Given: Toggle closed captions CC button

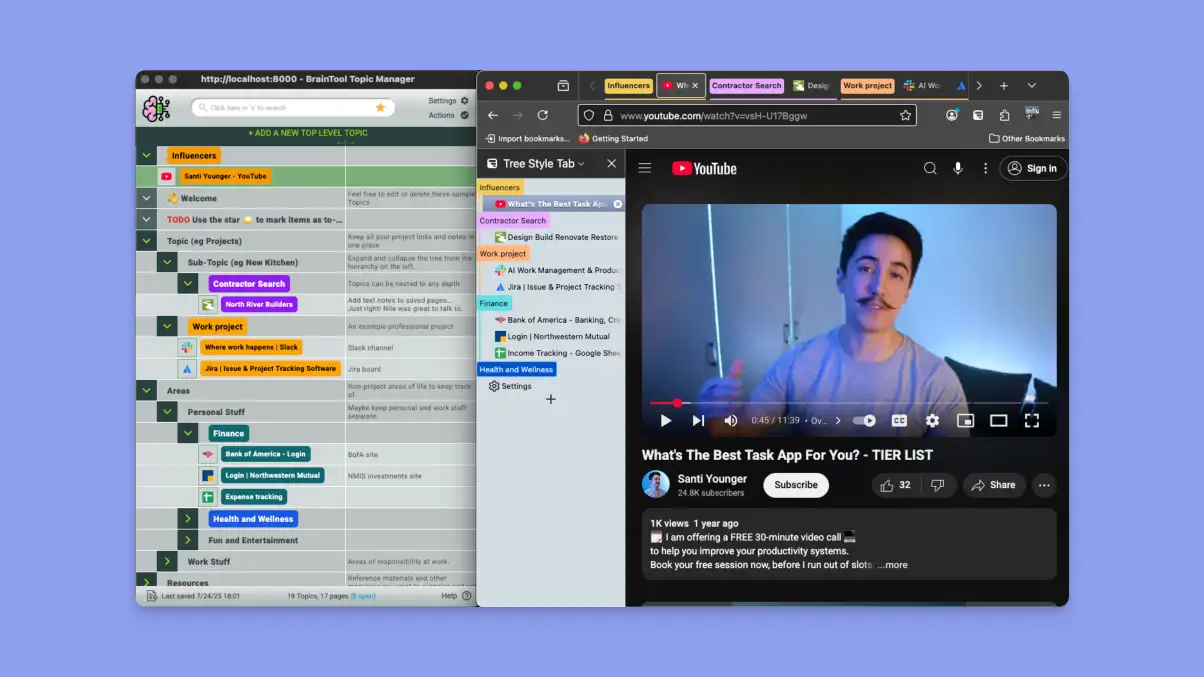Looking at the screenshot, I should [899, 421].
